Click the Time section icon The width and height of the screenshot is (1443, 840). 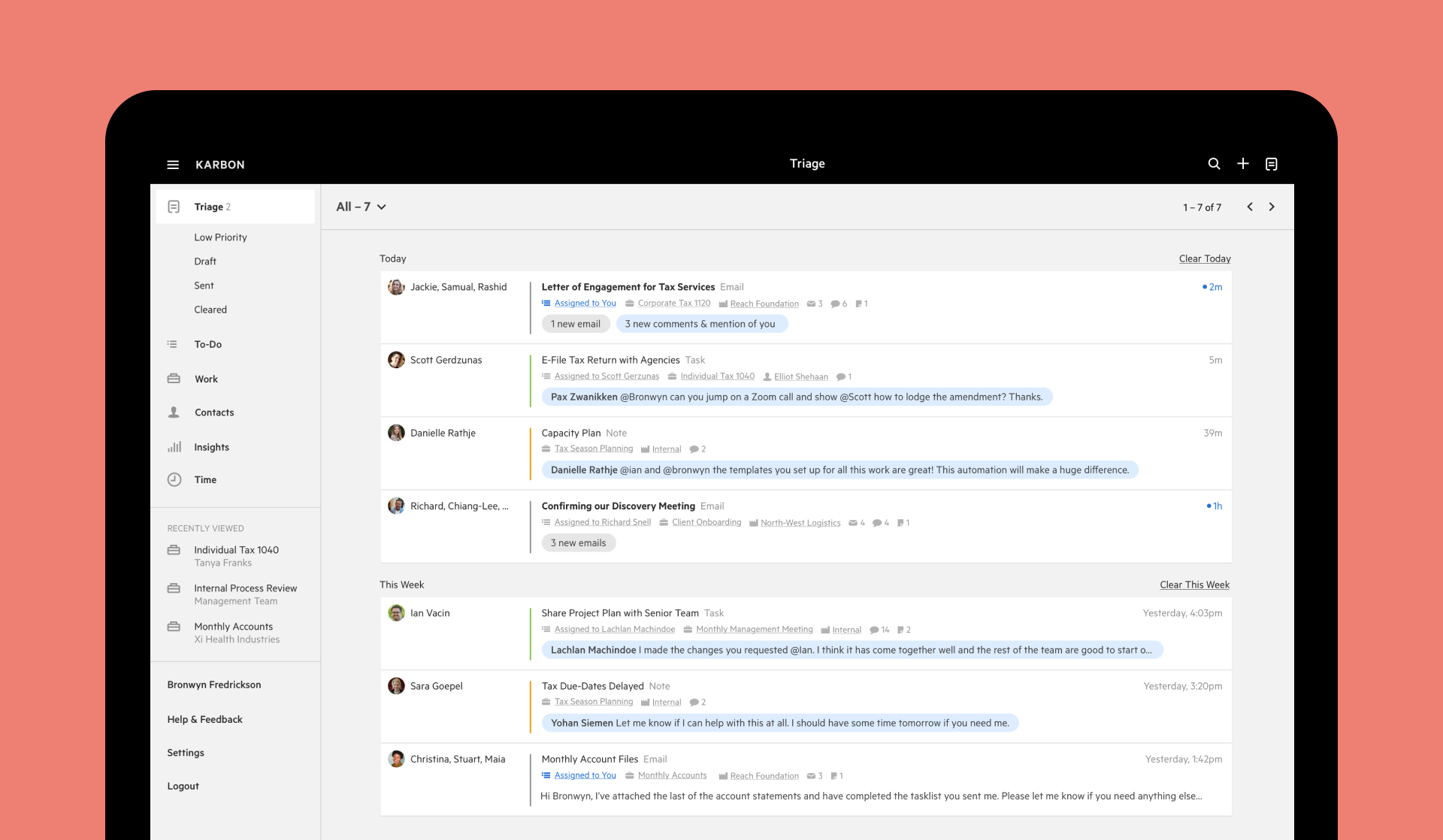point(174,478)
